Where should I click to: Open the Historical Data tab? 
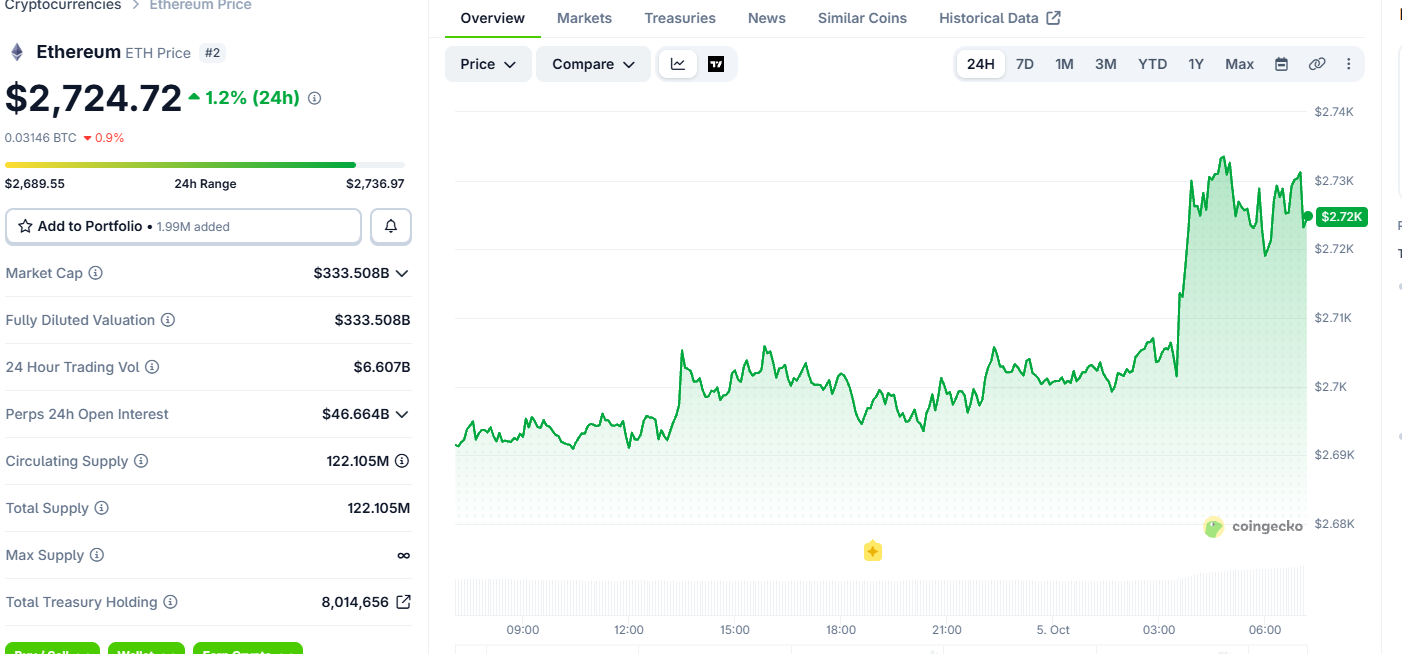pyautogui.click(x=1000, y=18)
